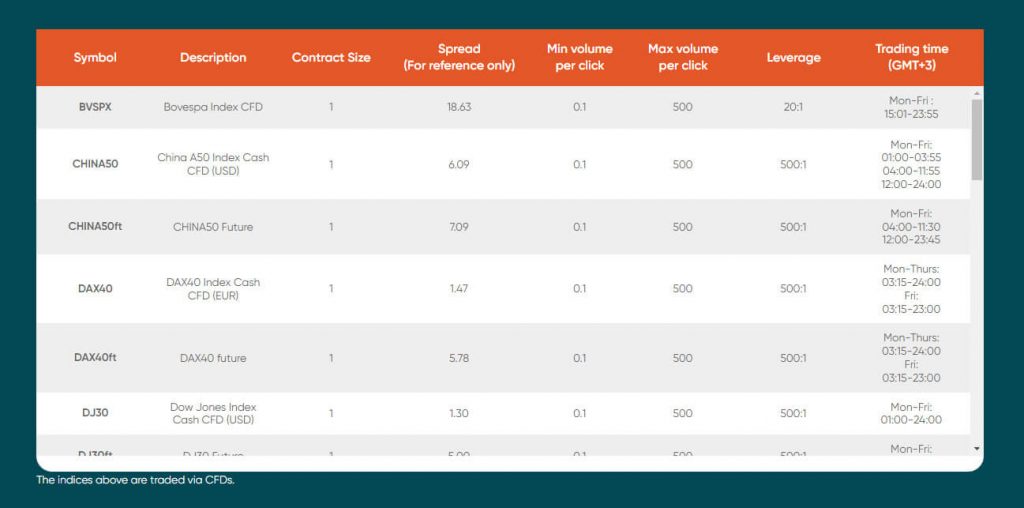Click spread value 1.47
Viewport: 1024px width, 508px height.
[x=459, y=289]
